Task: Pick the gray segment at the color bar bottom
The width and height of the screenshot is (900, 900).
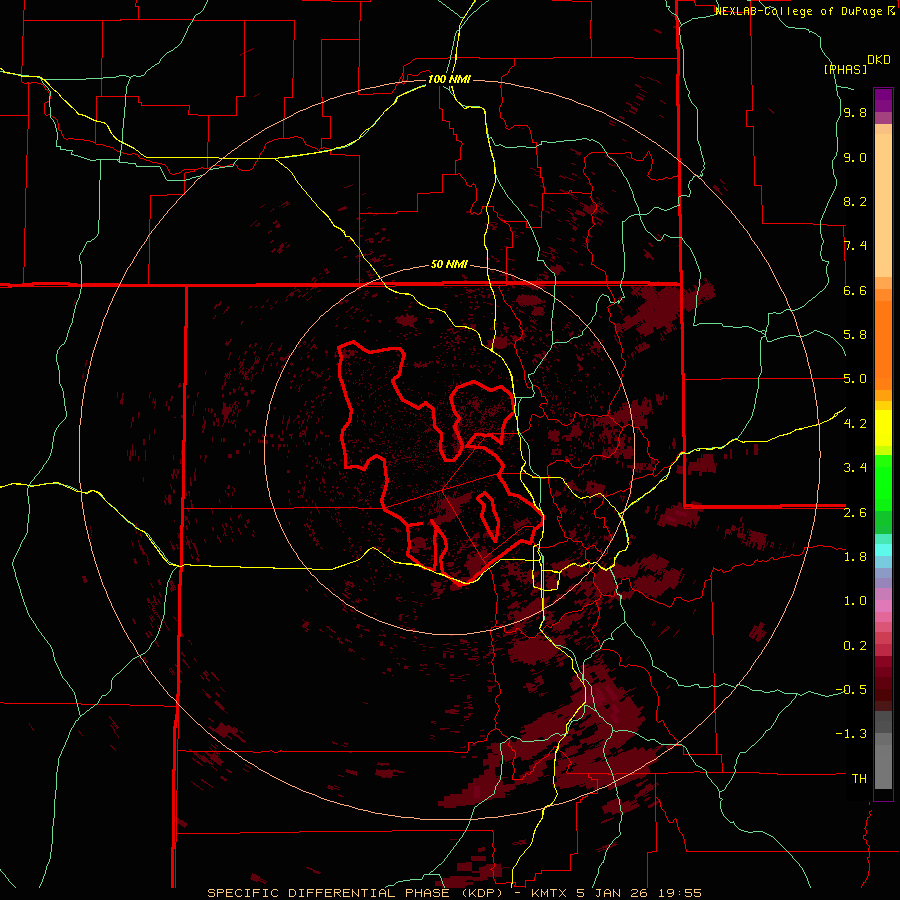Action: click(883, 766)
